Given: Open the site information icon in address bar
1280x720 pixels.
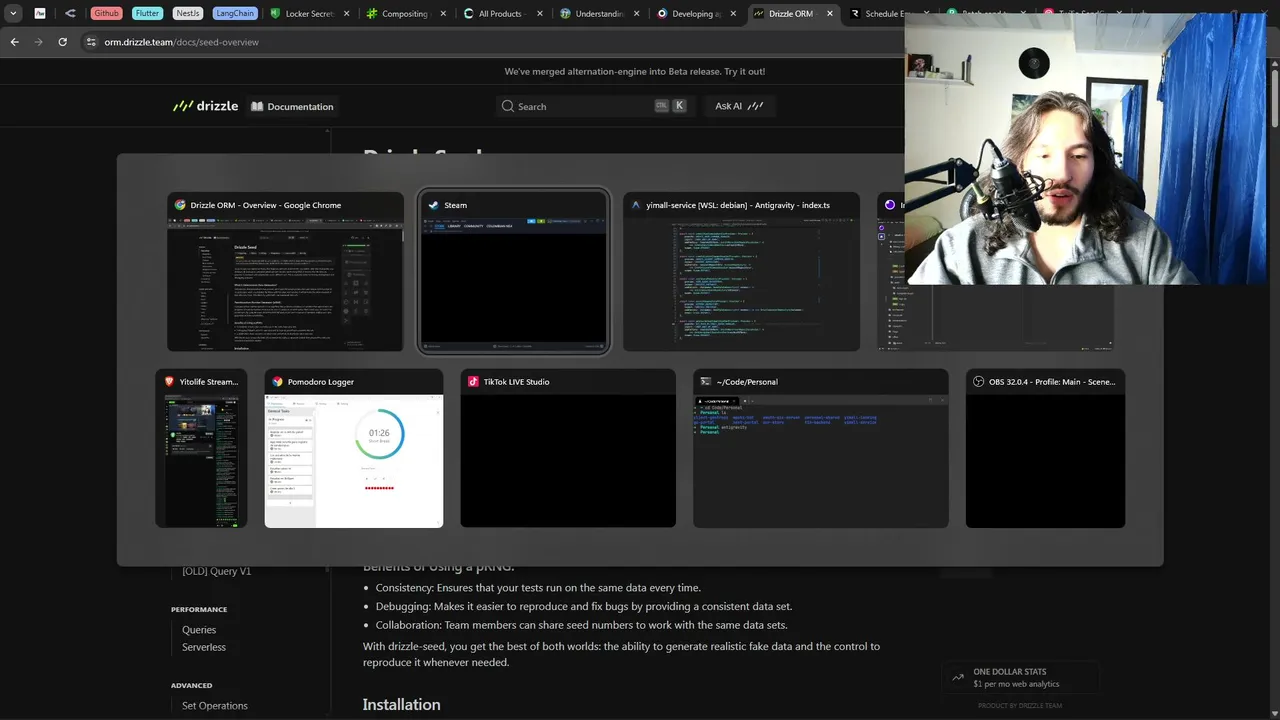Looking at the screenshot, I should pyautogui.click(x=91, y=42).
